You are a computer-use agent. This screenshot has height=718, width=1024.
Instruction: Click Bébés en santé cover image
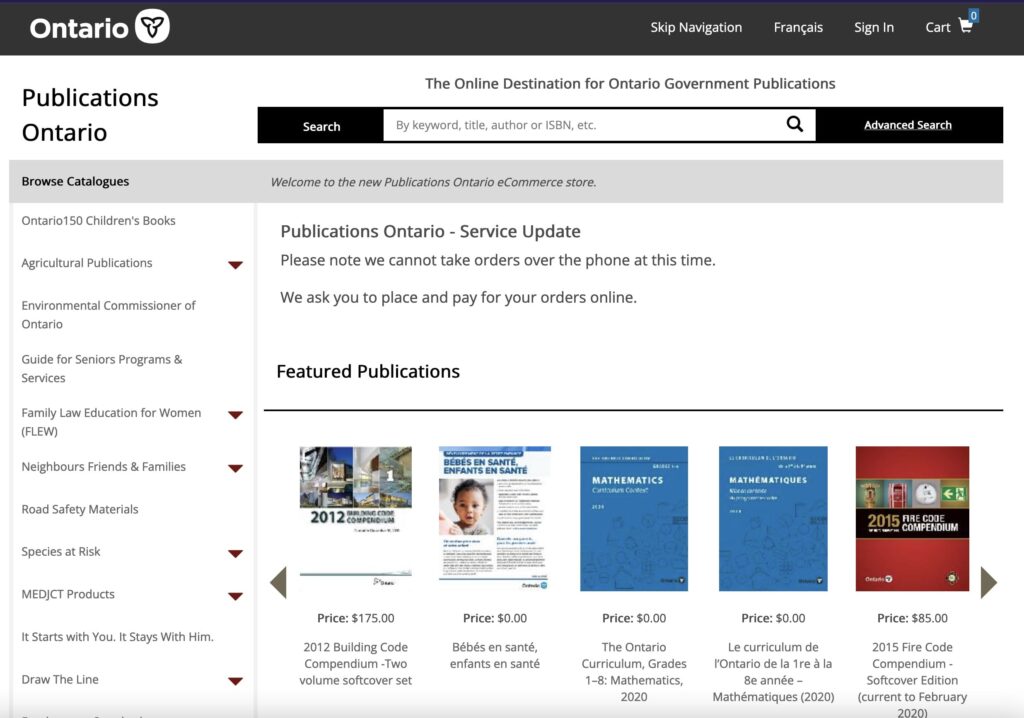(495, 518)
